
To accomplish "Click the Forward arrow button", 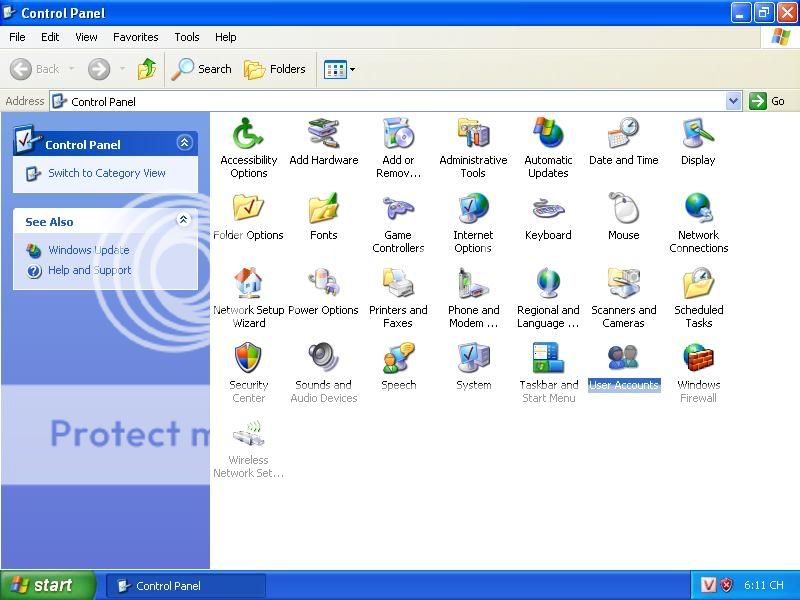I will point(99,69).
